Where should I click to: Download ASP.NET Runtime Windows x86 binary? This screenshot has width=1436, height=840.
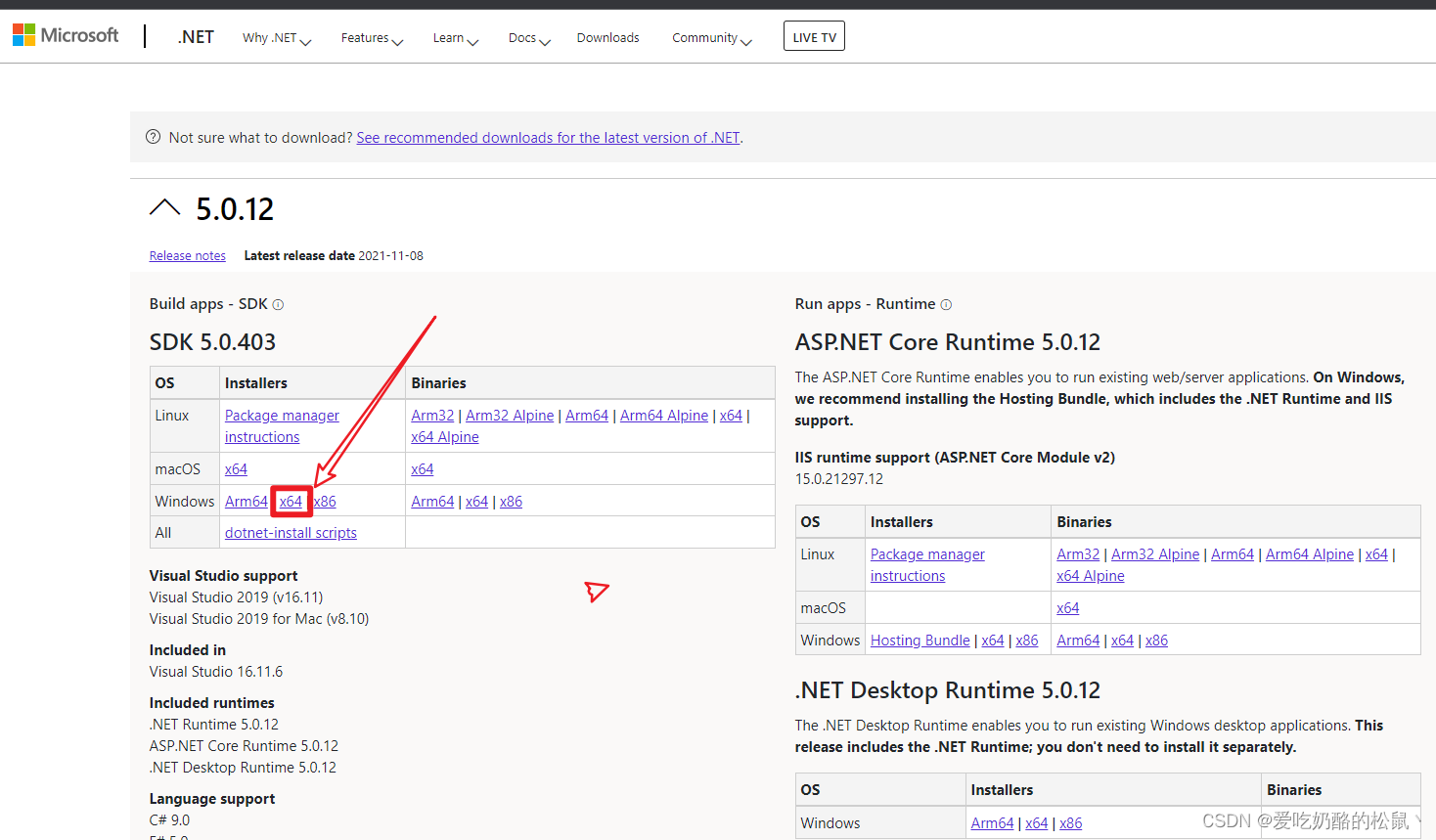[x=1156, y=641]
